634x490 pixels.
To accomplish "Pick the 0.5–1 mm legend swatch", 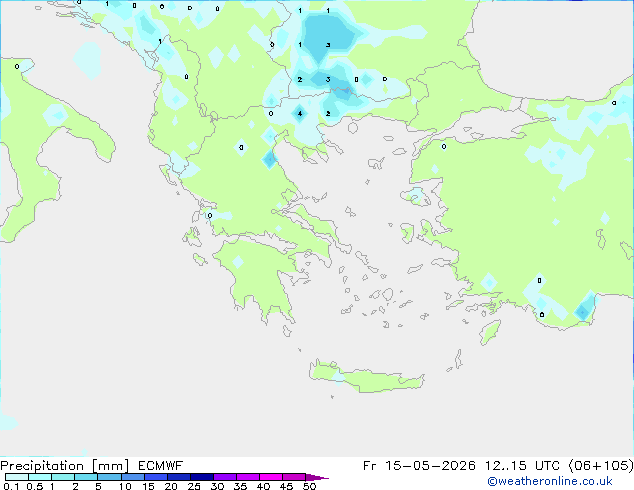I will (40, 477).
